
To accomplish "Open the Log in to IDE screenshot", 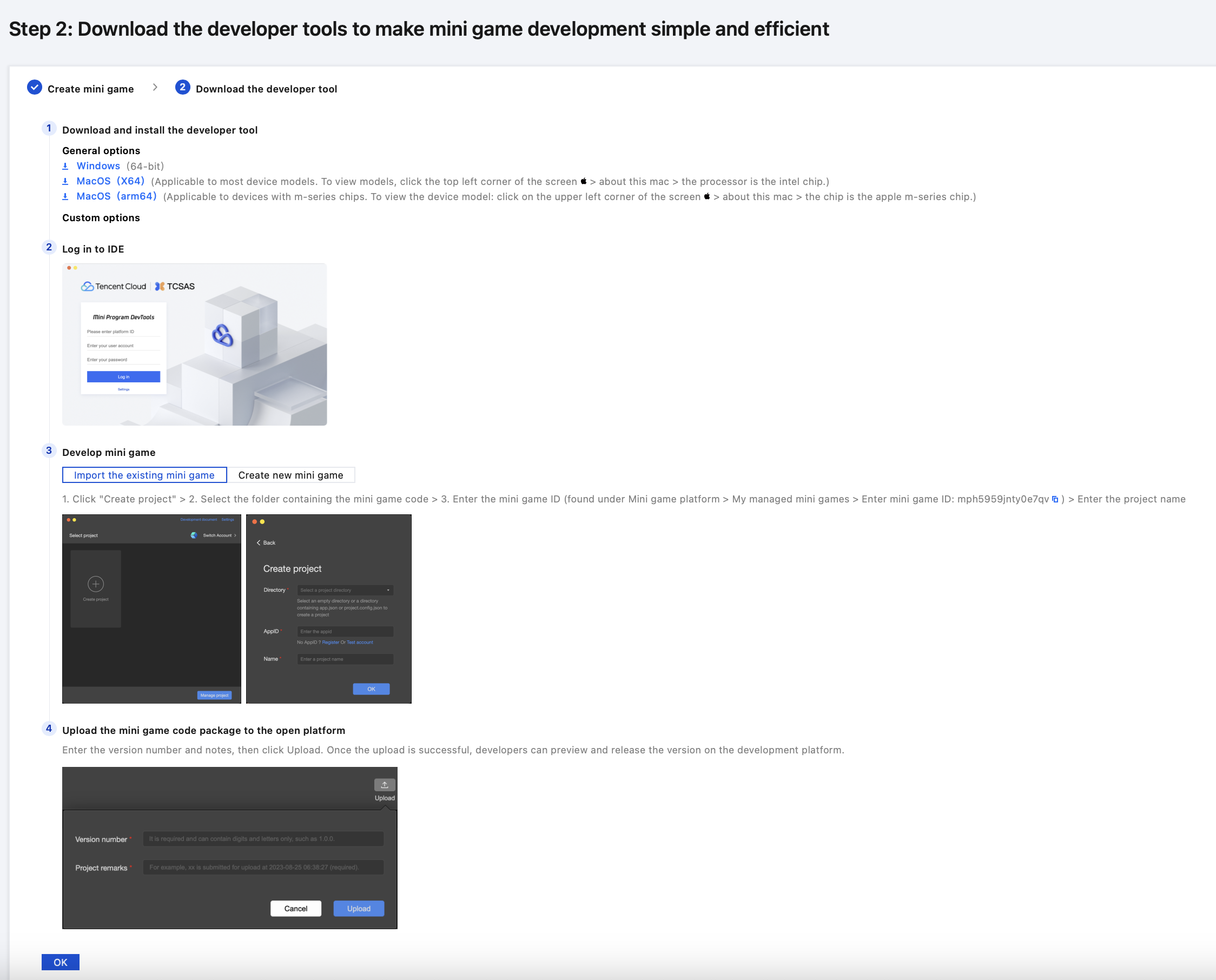I will tap(194, 345).
